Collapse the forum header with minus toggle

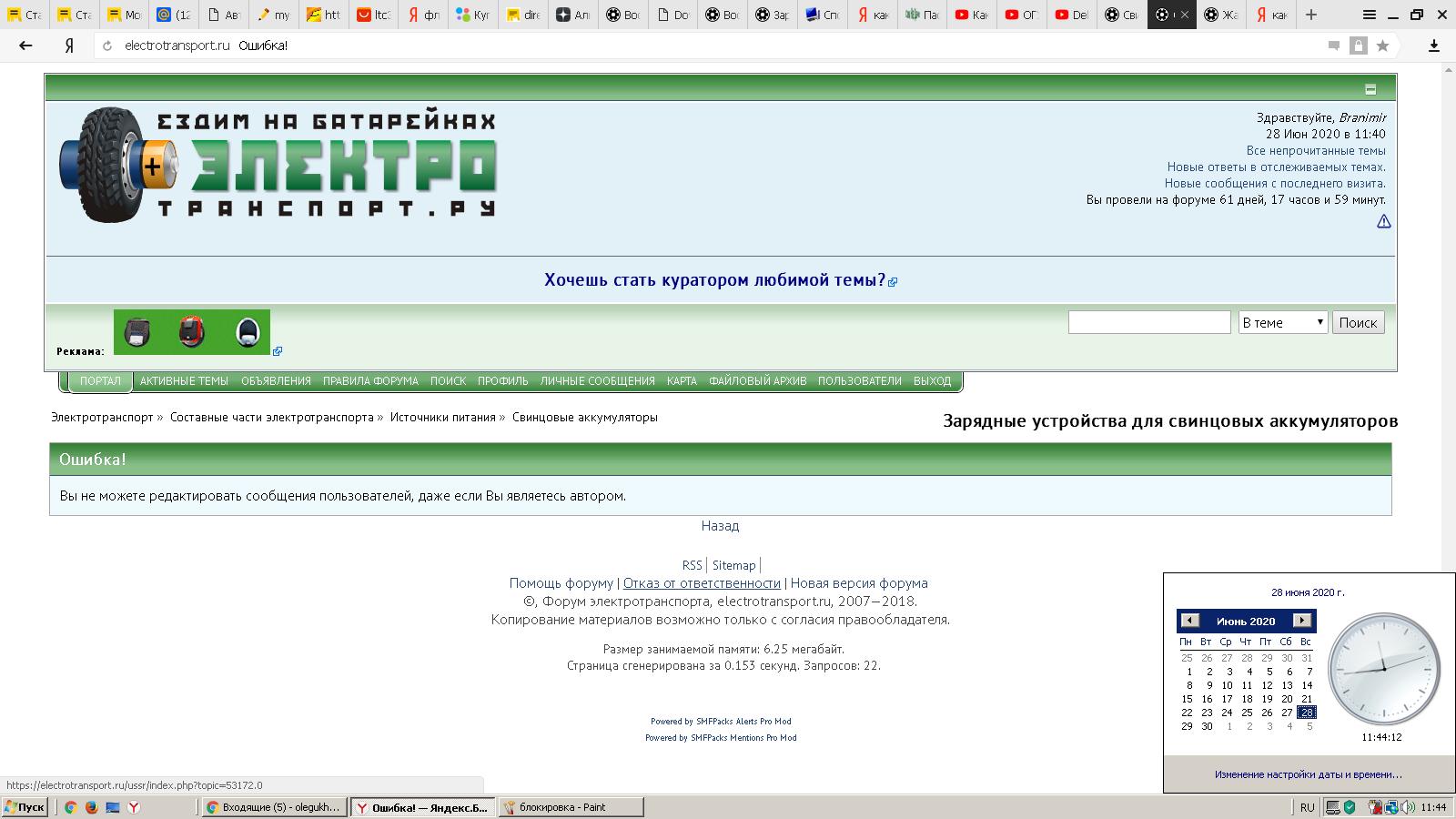click(1370, 89)
